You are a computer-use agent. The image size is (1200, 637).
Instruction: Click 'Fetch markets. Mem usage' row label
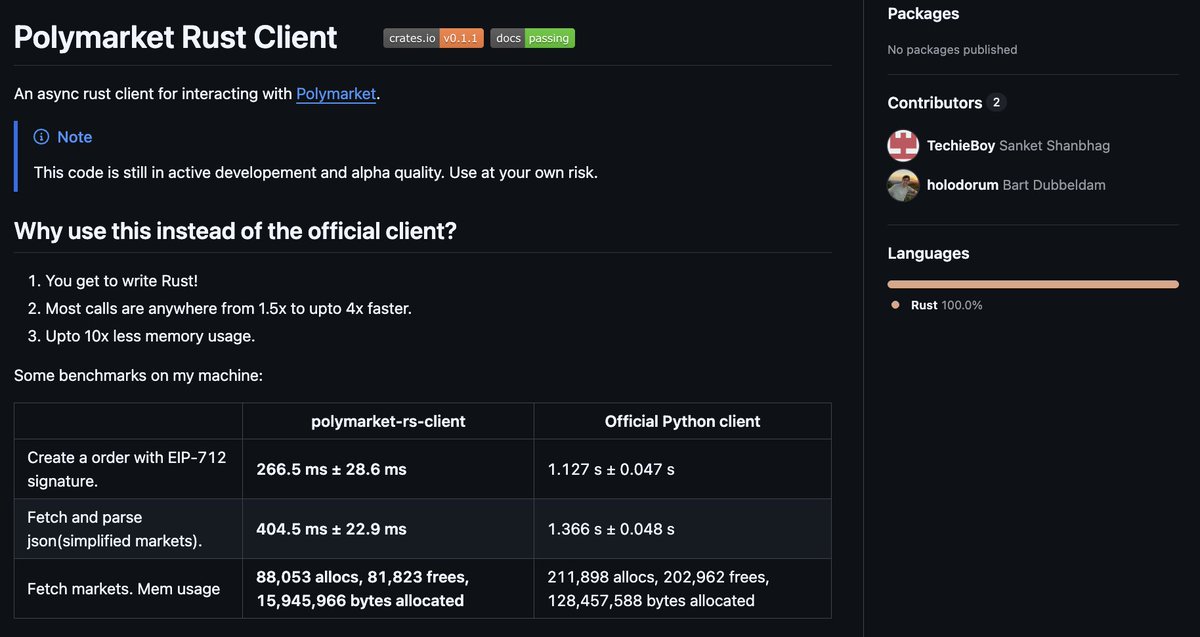pos(128,589)
